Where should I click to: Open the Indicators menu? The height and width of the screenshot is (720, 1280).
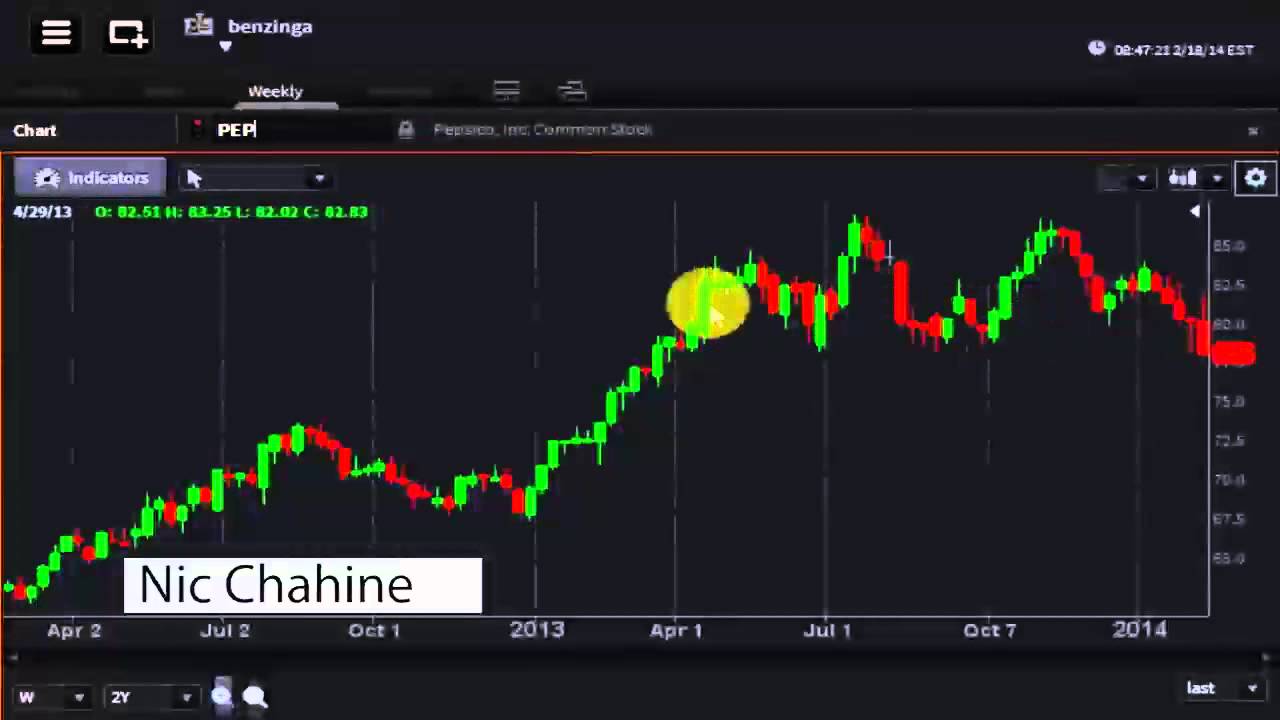click(x=90, y=178)
